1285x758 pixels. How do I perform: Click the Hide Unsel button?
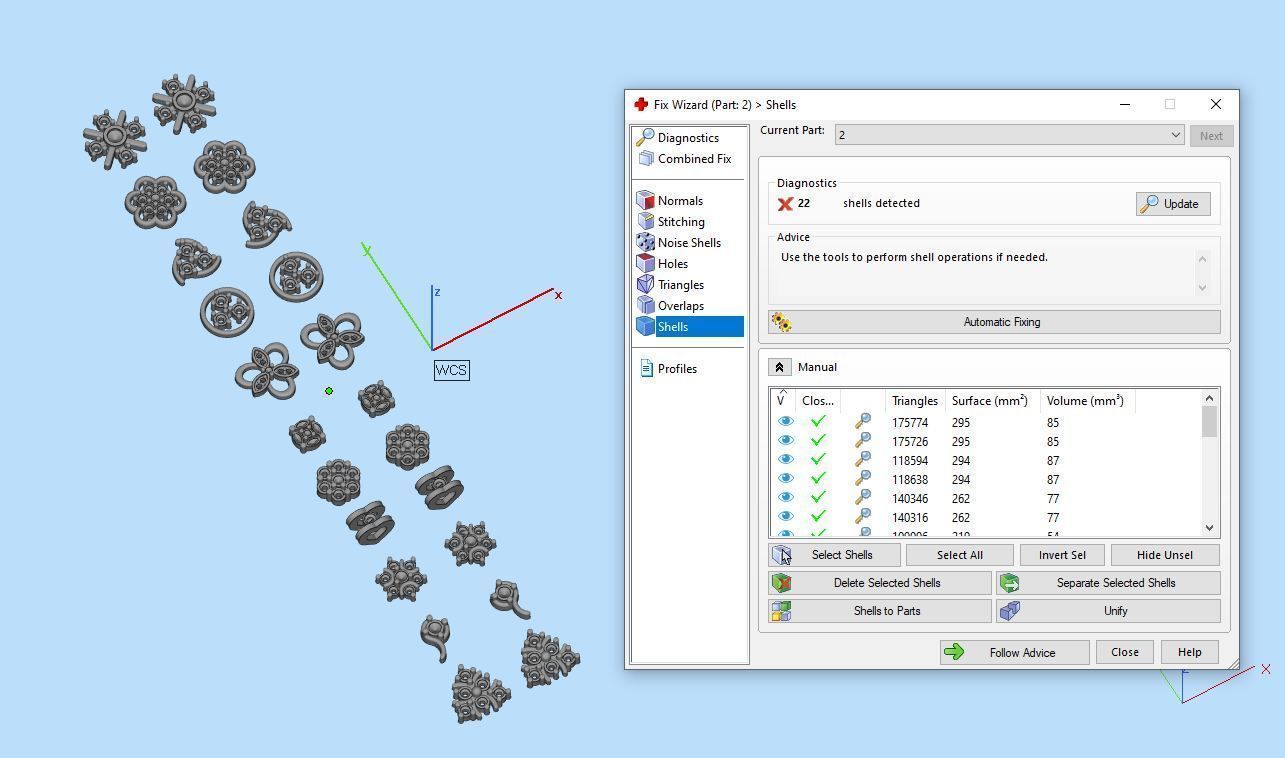(1165, 555)
